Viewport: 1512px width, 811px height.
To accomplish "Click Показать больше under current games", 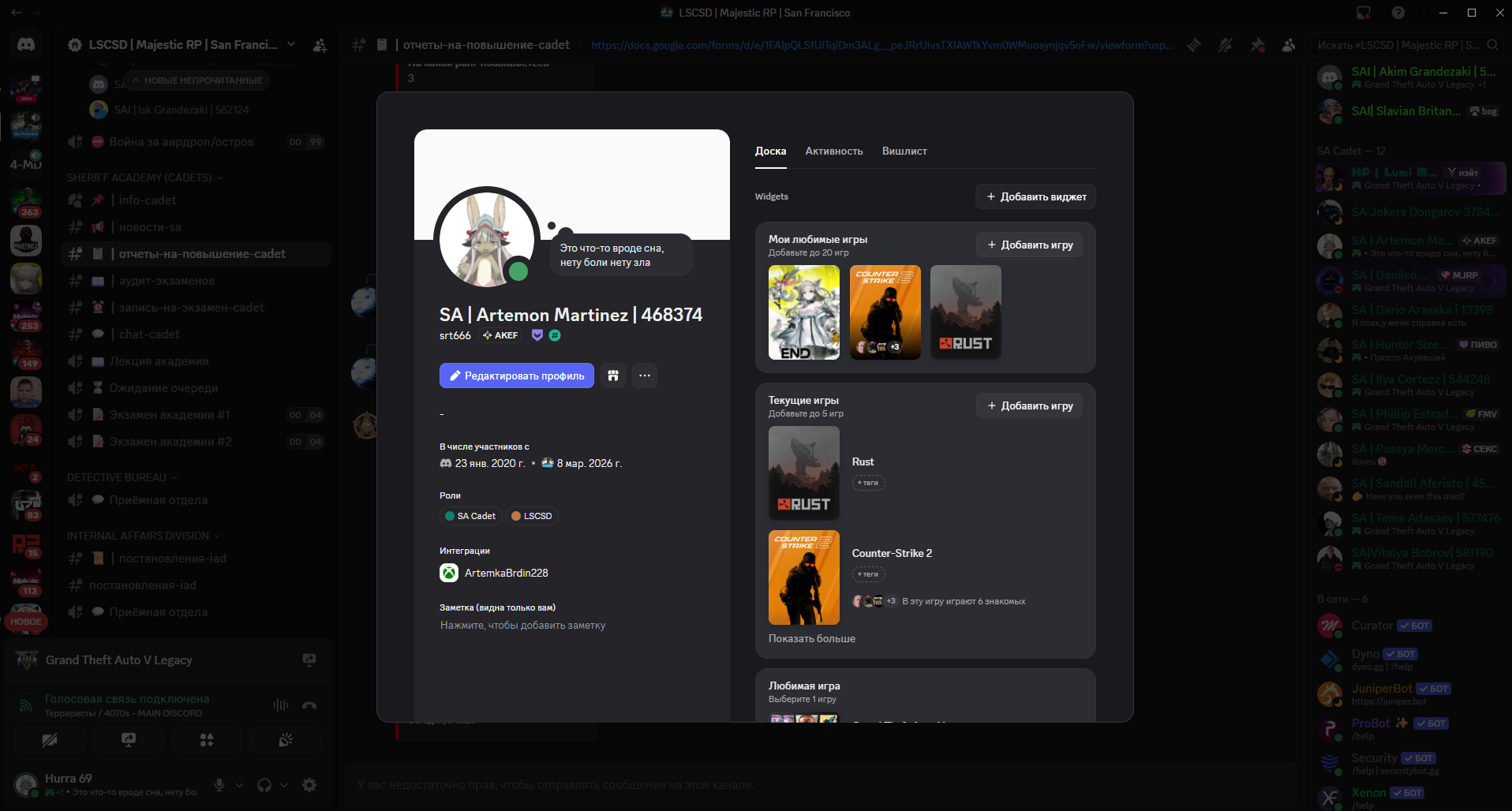I will pos(811,638).
